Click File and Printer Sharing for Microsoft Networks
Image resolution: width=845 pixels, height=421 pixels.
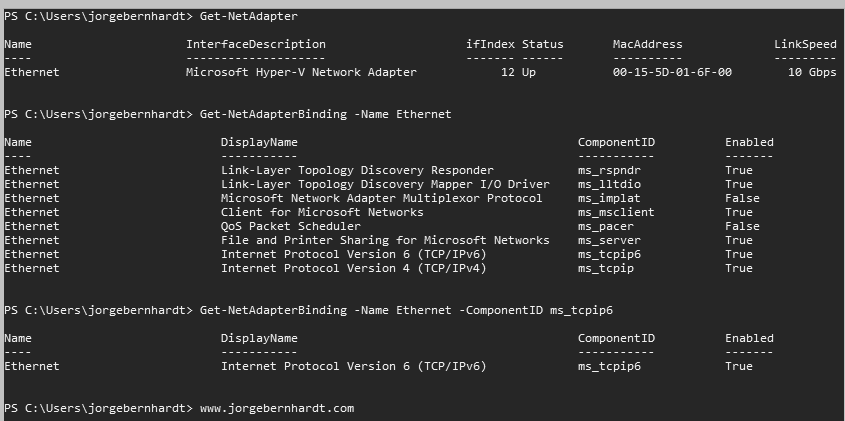coord(385,241)
